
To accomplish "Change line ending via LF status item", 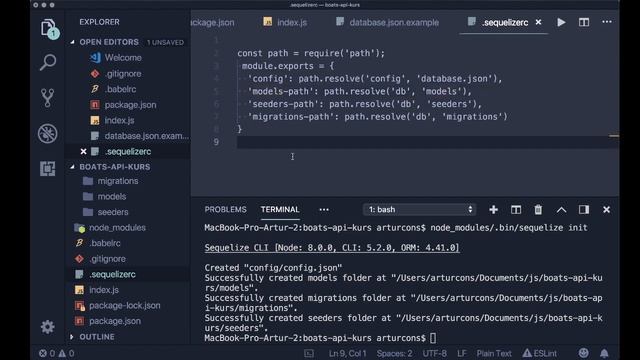I will coord(462,353).
